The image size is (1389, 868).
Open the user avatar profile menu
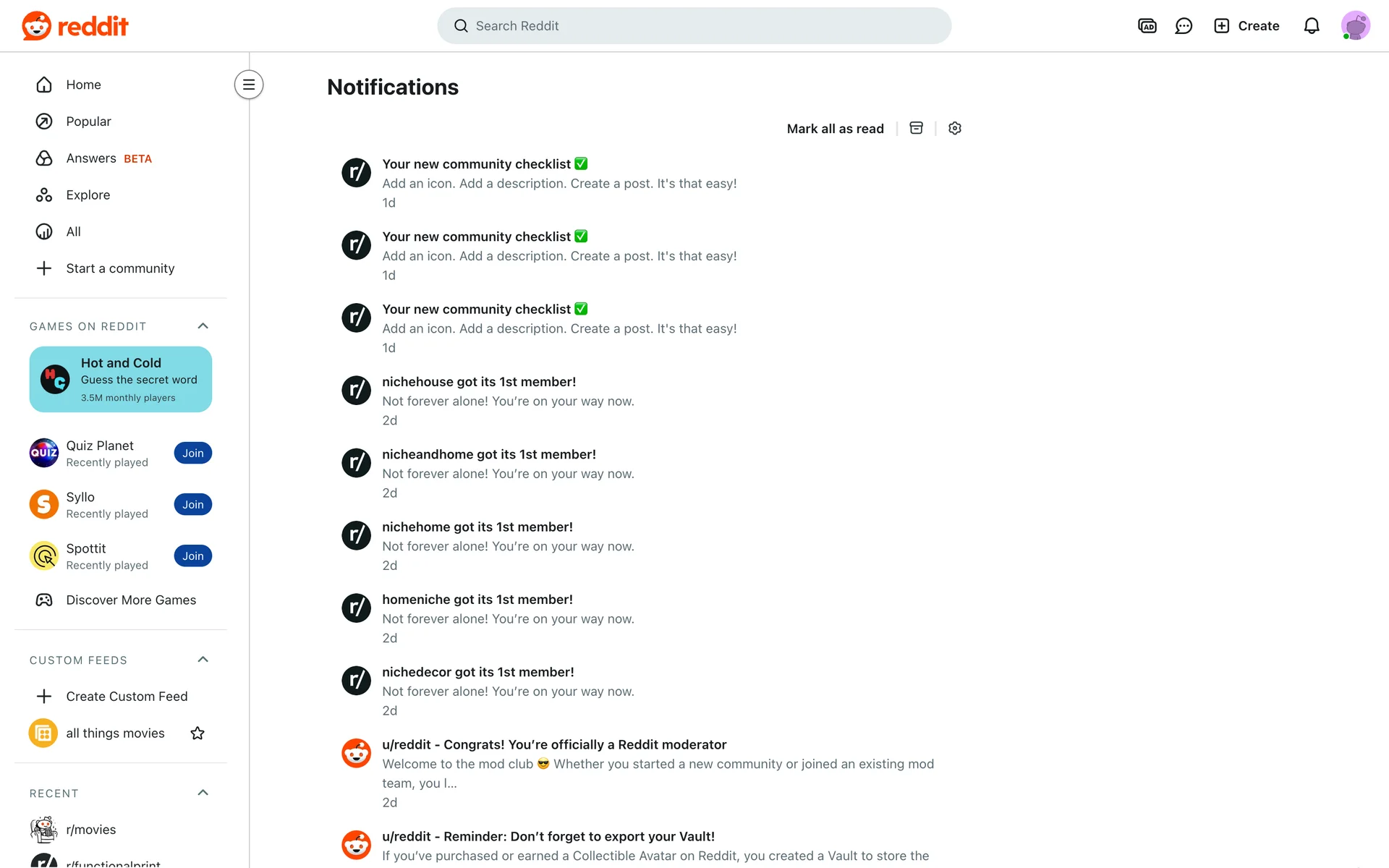(1355, 26)
